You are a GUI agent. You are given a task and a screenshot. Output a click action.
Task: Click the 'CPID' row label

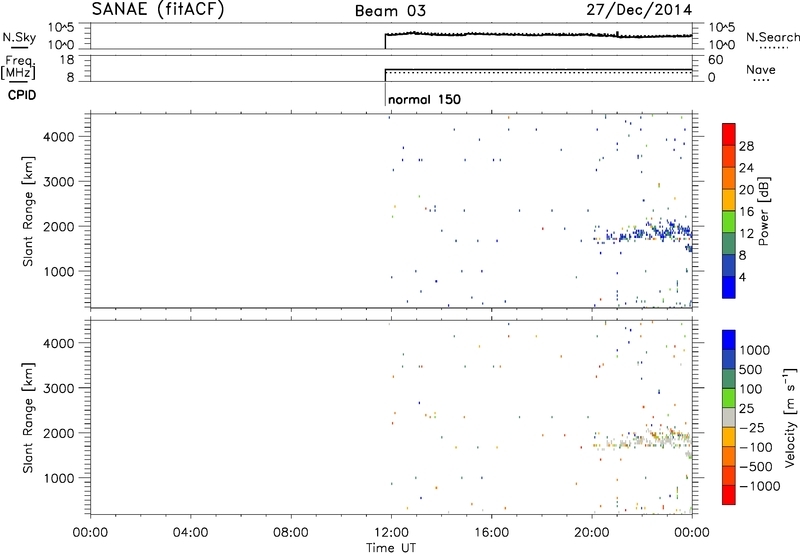[22, 95]
